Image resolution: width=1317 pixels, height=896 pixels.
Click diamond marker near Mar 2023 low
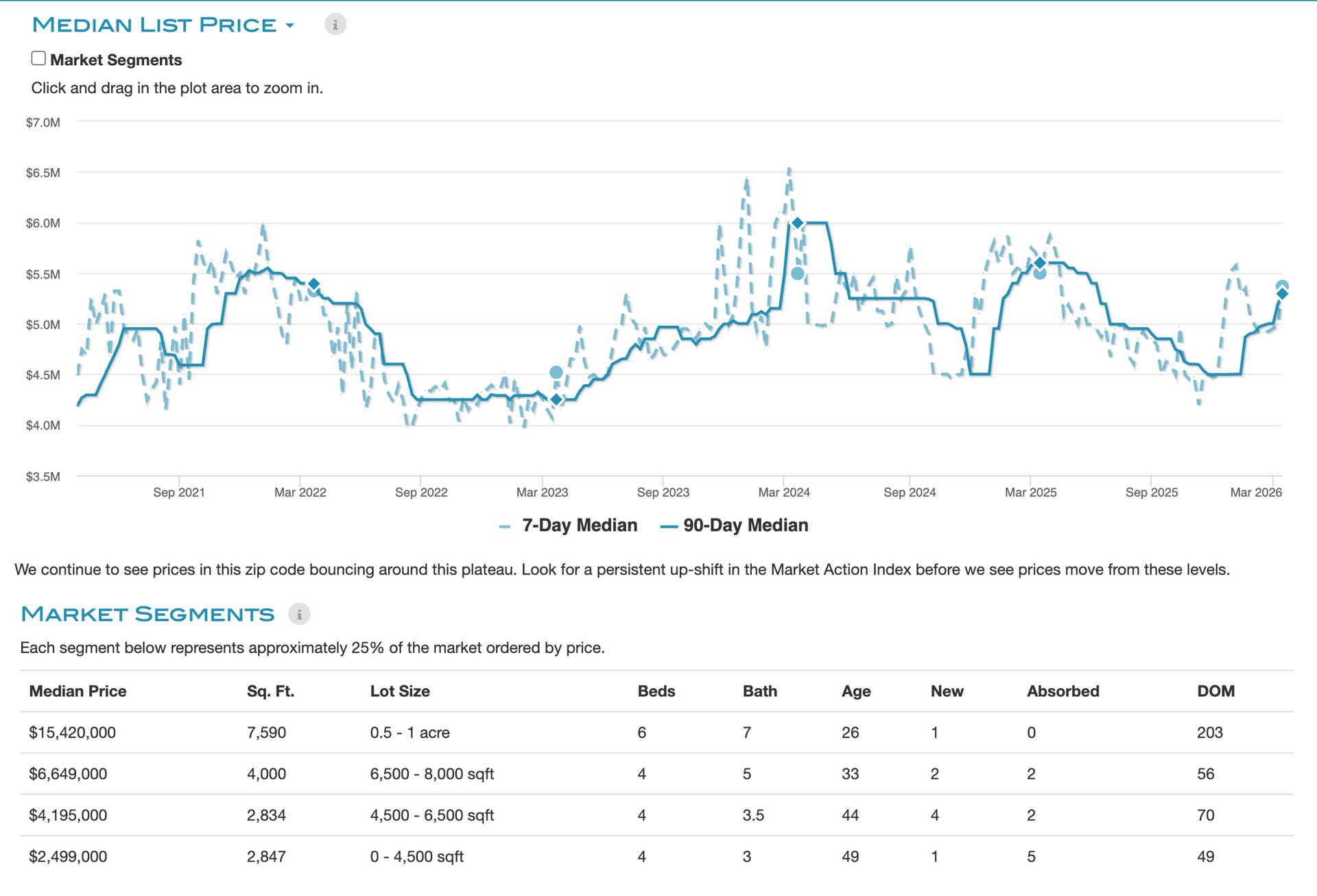(x=556, y=399)
